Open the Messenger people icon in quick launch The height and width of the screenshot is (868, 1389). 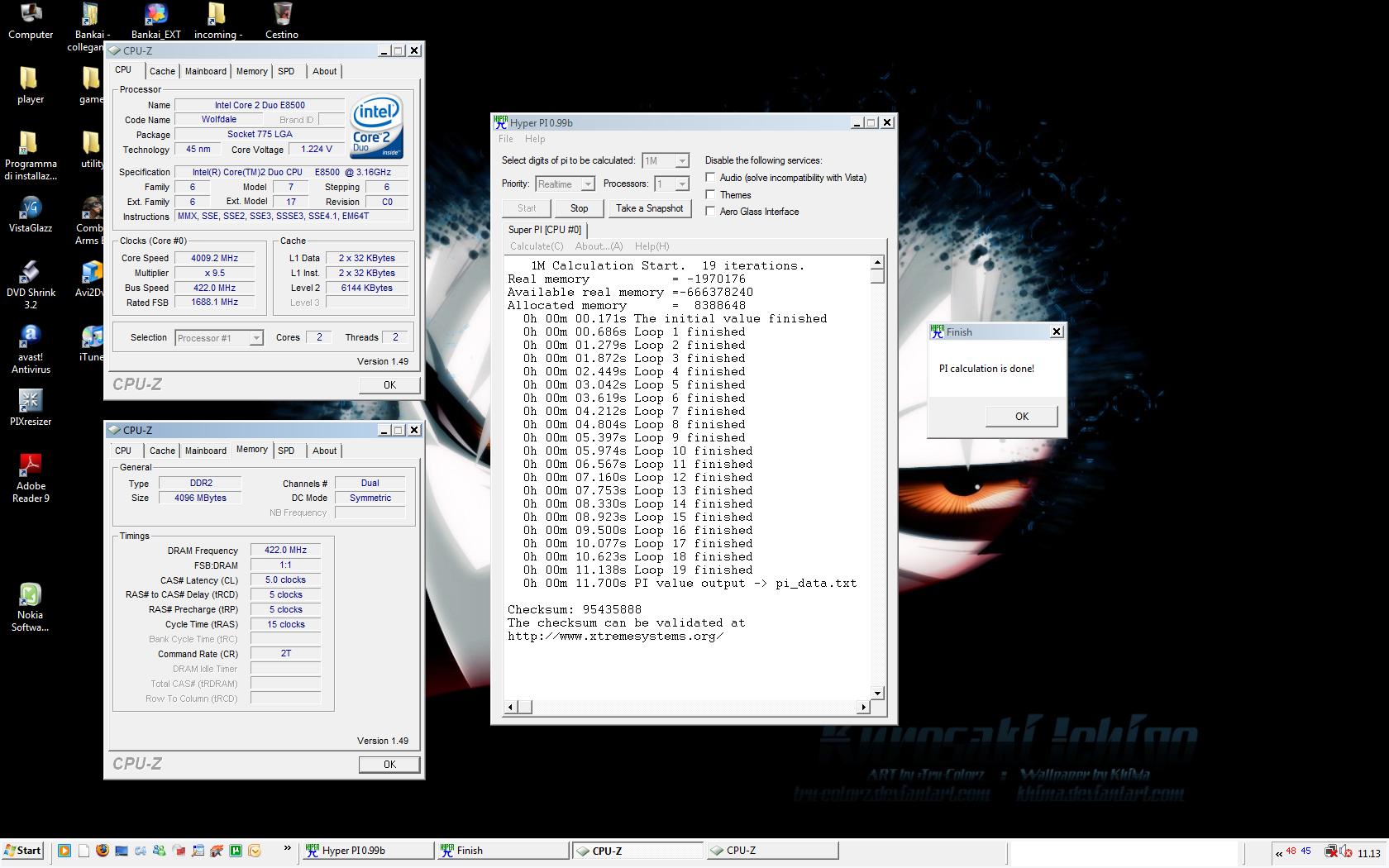[x=159, y=850]
